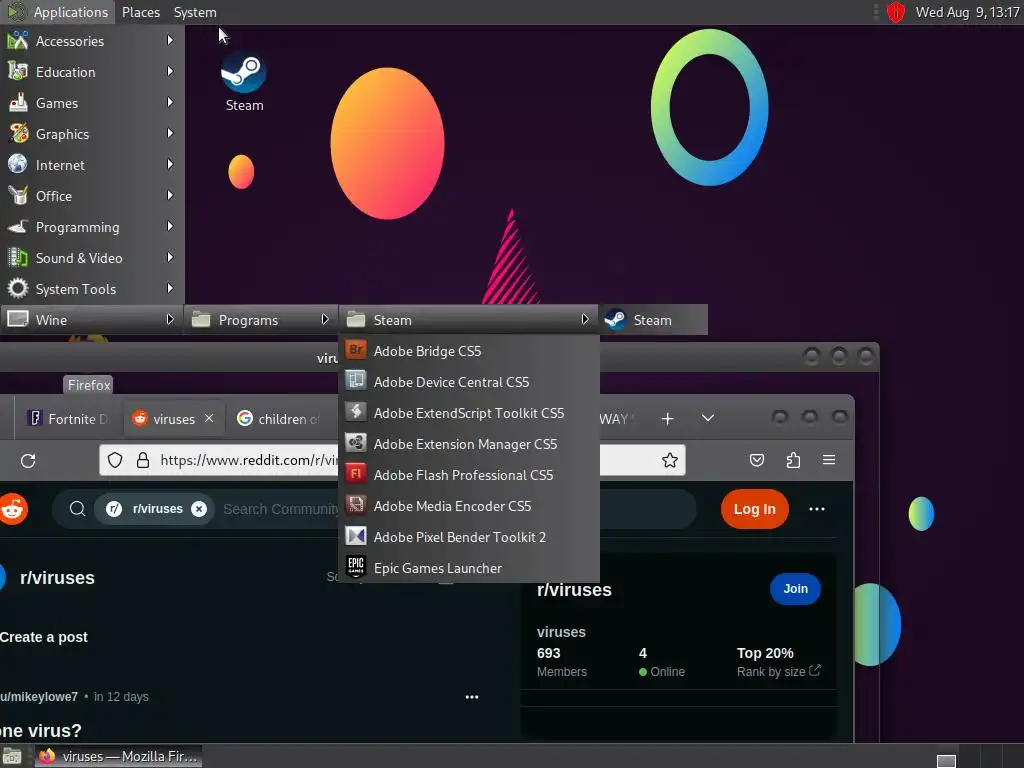Screen dimensions: 1024x768
Task: Expand the Steam folder submenu arrow
Action: [584, 319]
